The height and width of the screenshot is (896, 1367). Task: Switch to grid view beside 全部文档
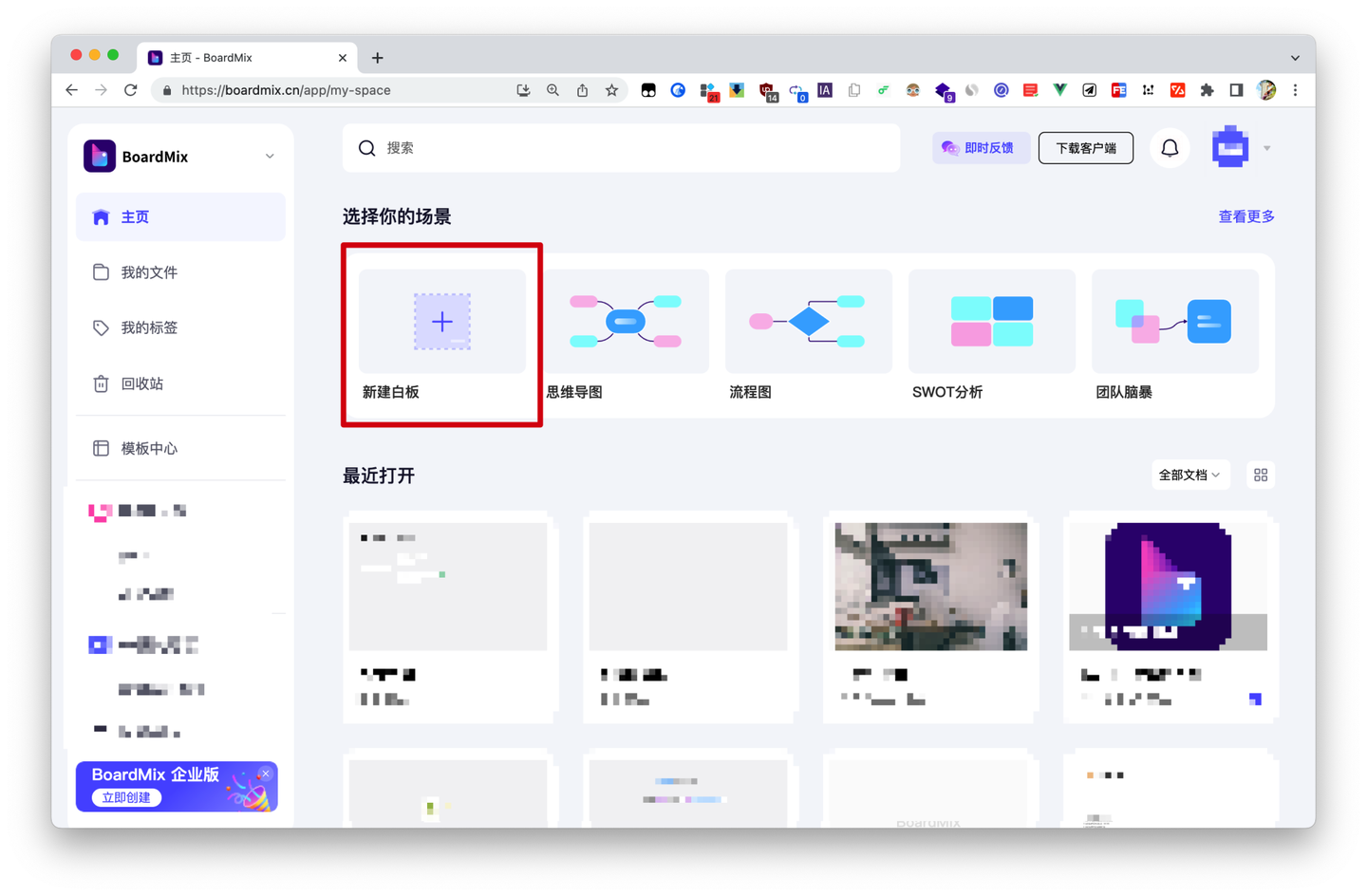click(1260, 475)
